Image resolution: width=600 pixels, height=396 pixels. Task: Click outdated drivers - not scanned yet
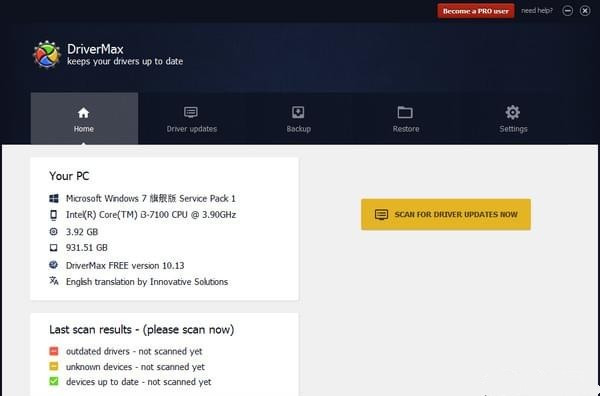tap(134, 351)
